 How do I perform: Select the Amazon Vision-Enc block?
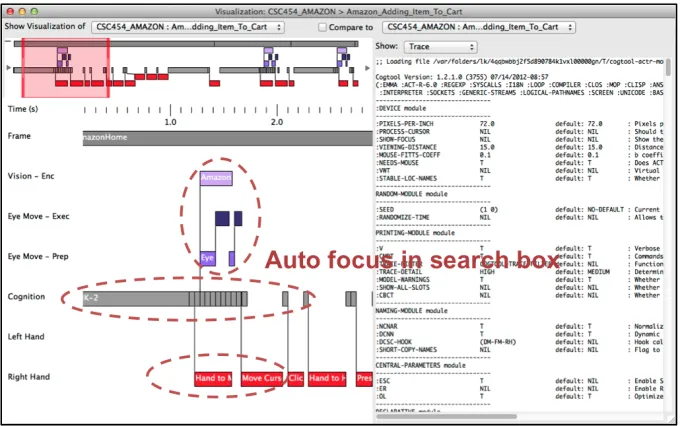coord(216,178)
